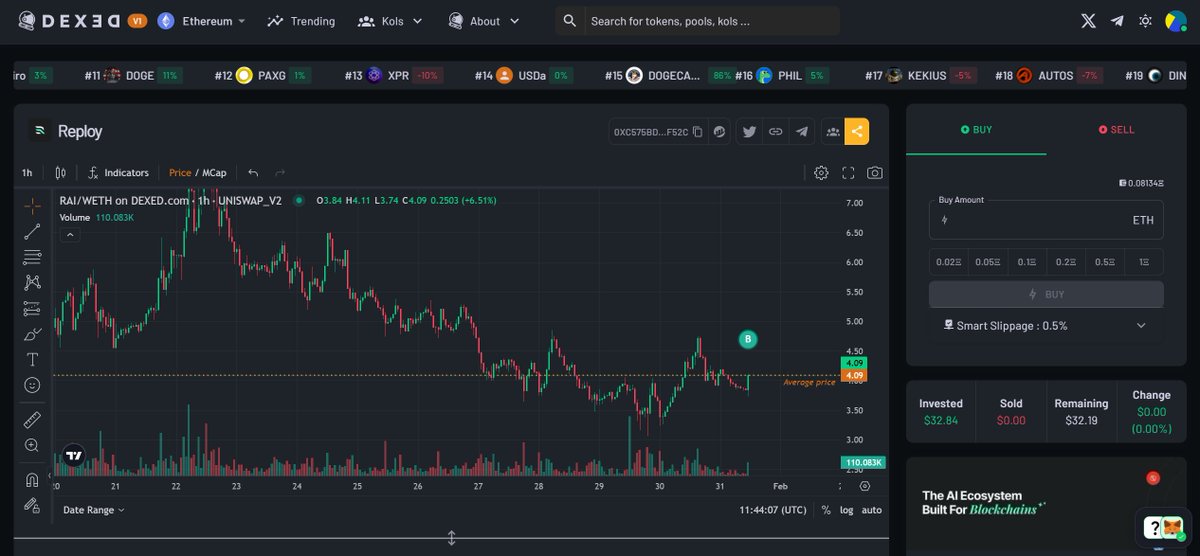Image resolution: width=1200 pixels, height=556 pixels.
Task: Open the emoji icons tool
Action: coord(33,385)
